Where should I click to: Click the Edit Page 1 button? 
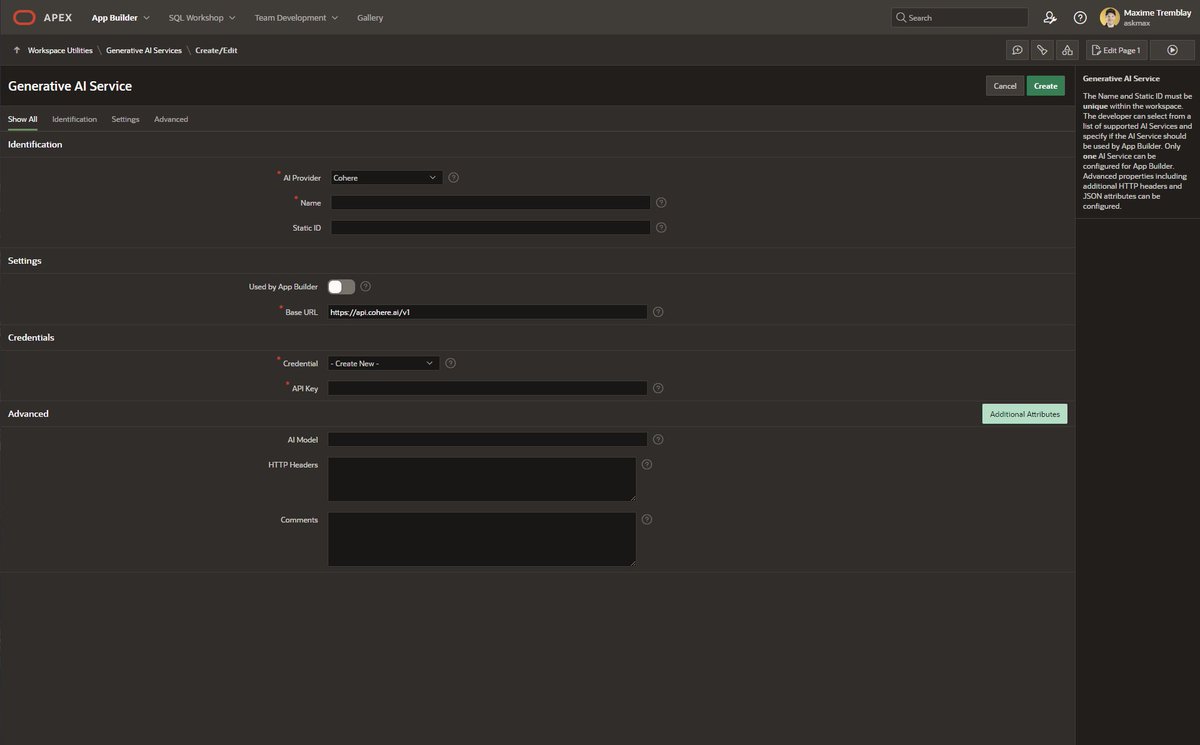coord(1116,50)
